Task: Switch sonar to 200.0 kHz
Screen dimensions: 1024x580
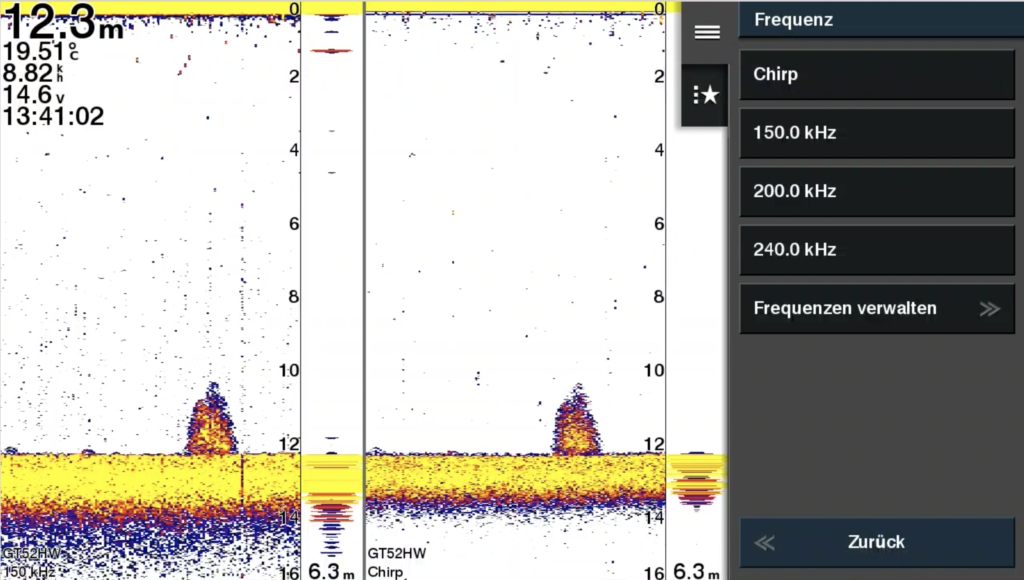Action: coord(876,191)
